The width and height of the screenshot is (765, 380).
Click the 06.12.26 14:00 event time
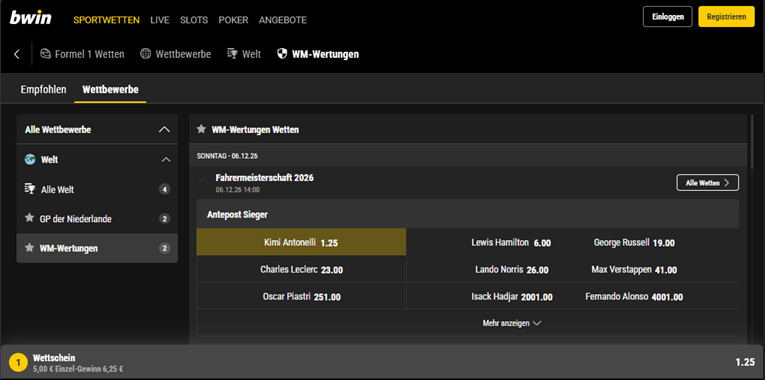pos(238,190)
